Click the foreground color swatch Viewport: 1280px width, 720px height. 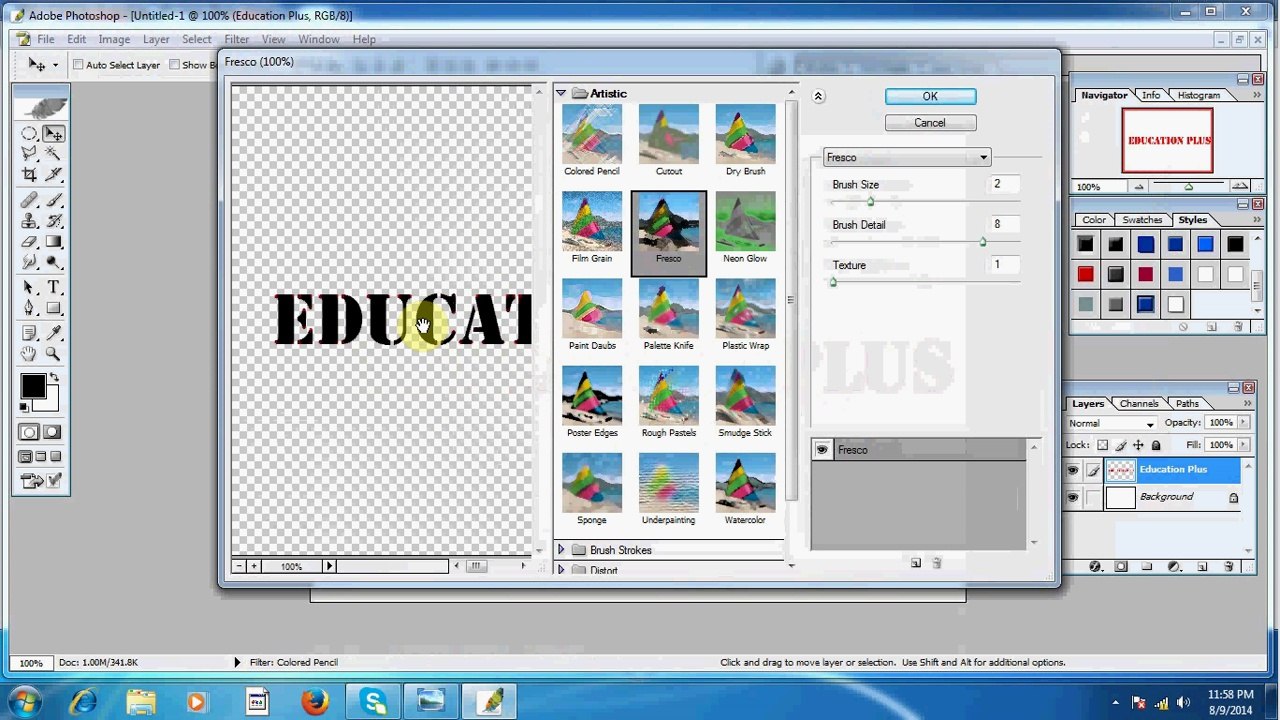(32, 385)
